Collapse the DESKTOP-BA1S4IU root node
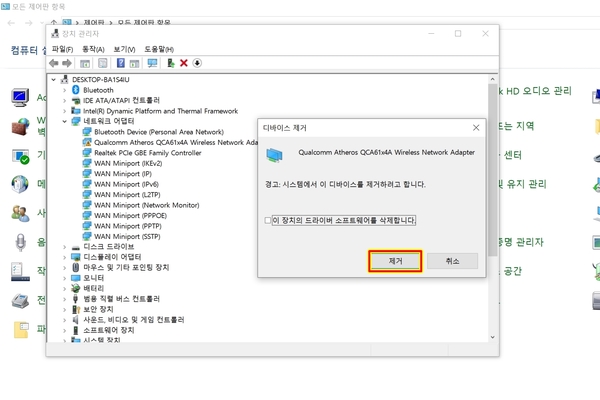This screenshot has width=600, height=400. (x=54, y=80)
